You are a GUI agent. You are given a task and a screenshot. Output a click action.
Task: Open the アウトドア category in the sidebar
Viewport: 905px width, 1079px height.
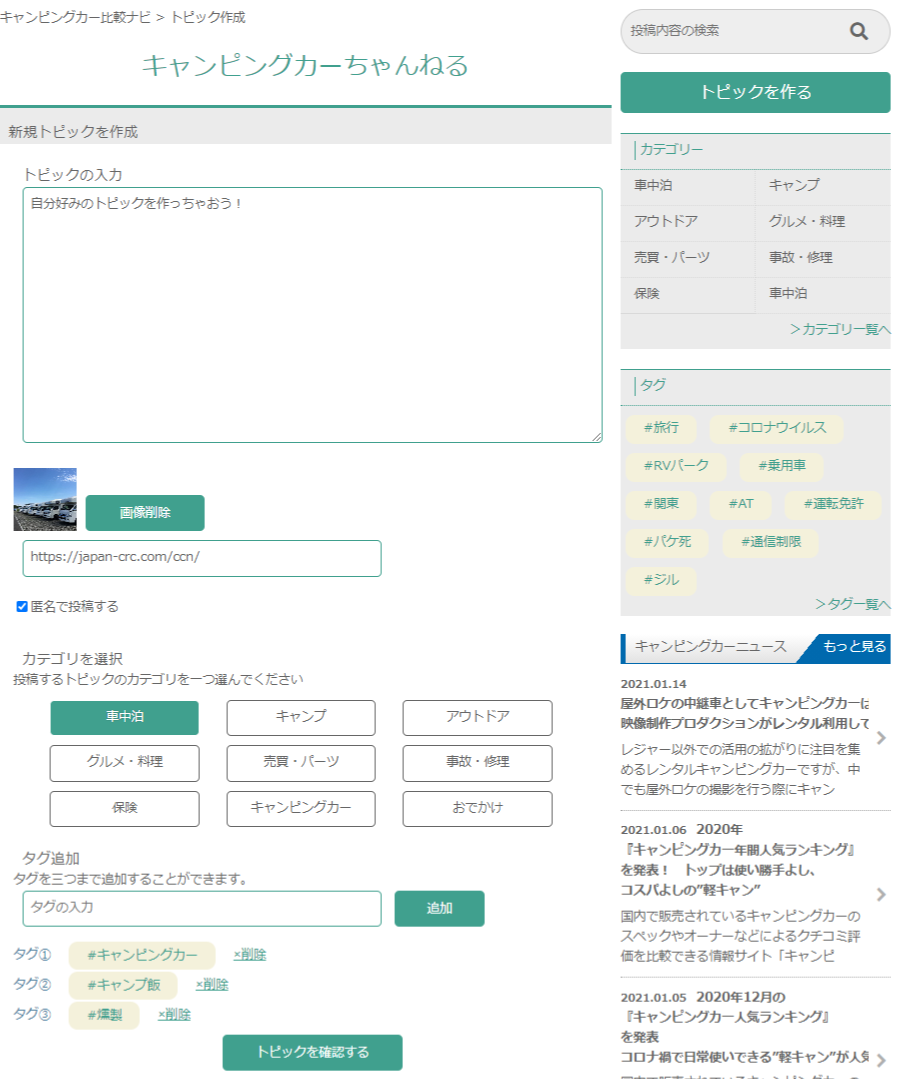(666, 222)
